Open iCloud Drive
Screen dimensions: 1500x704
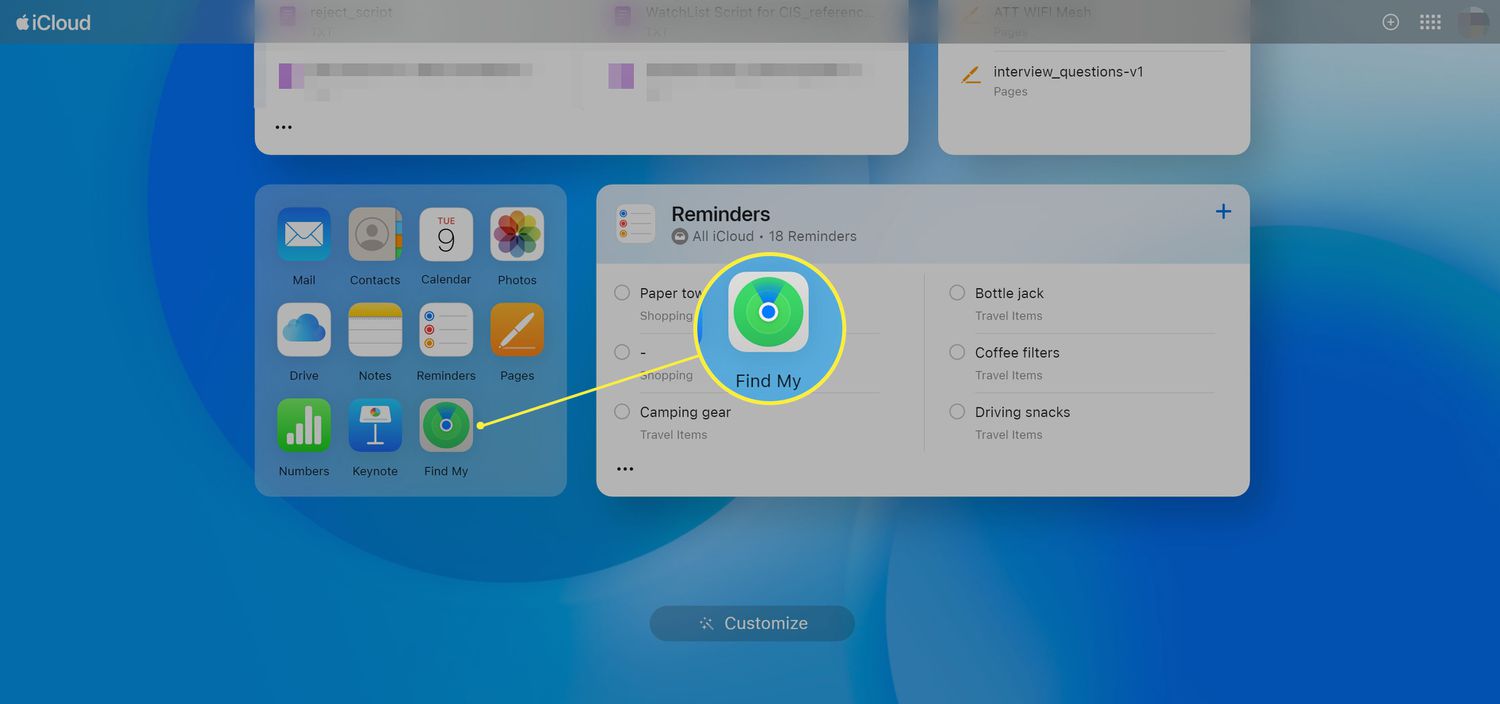click(304, 330)
